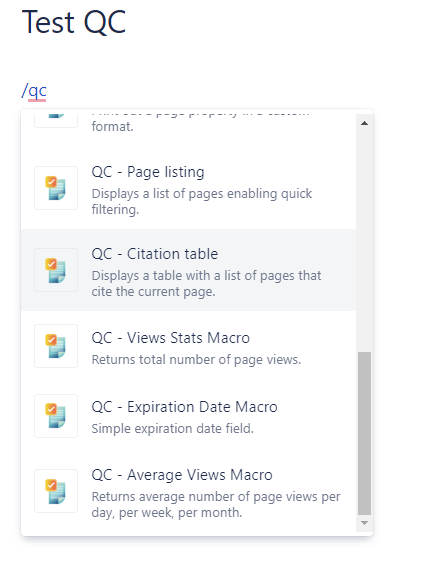Pick QC - Expiration Date Macro entry
Viewport: 425px width, 580px height.
coord(188,416)
